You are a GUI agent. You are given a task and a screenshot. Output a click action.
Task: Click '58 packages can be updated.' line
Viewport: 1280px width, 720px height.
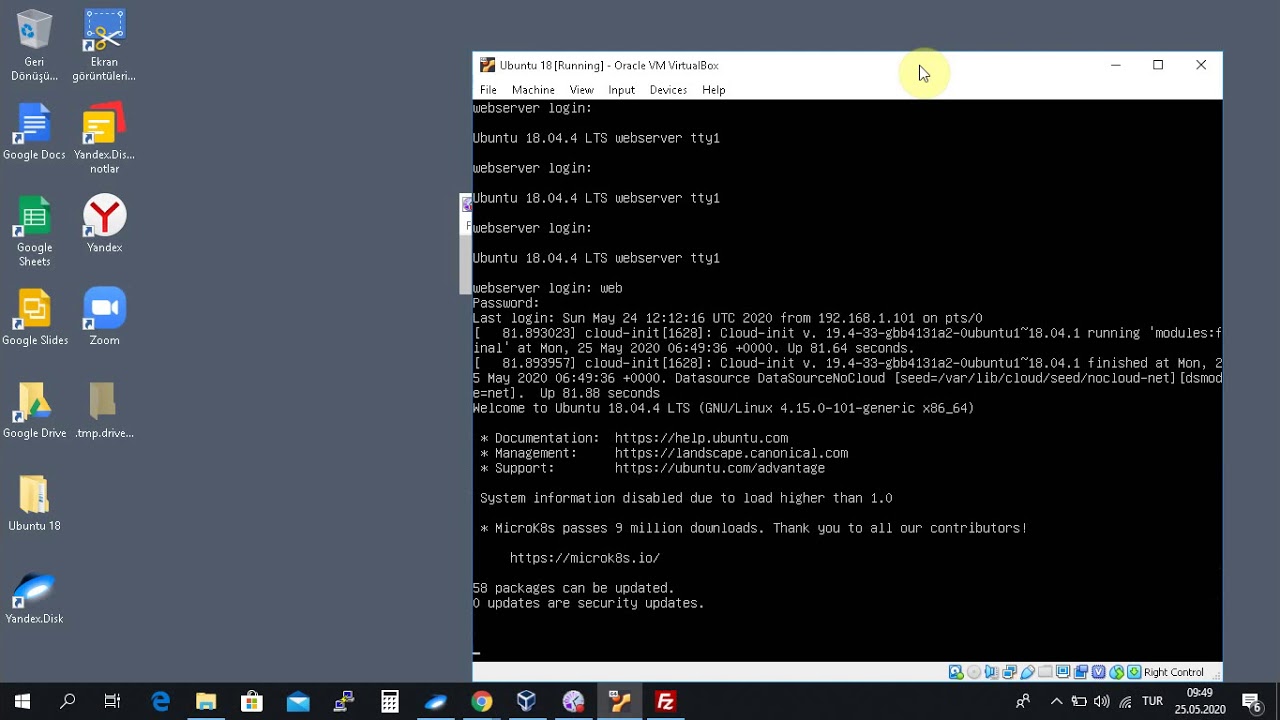point(574,588)
